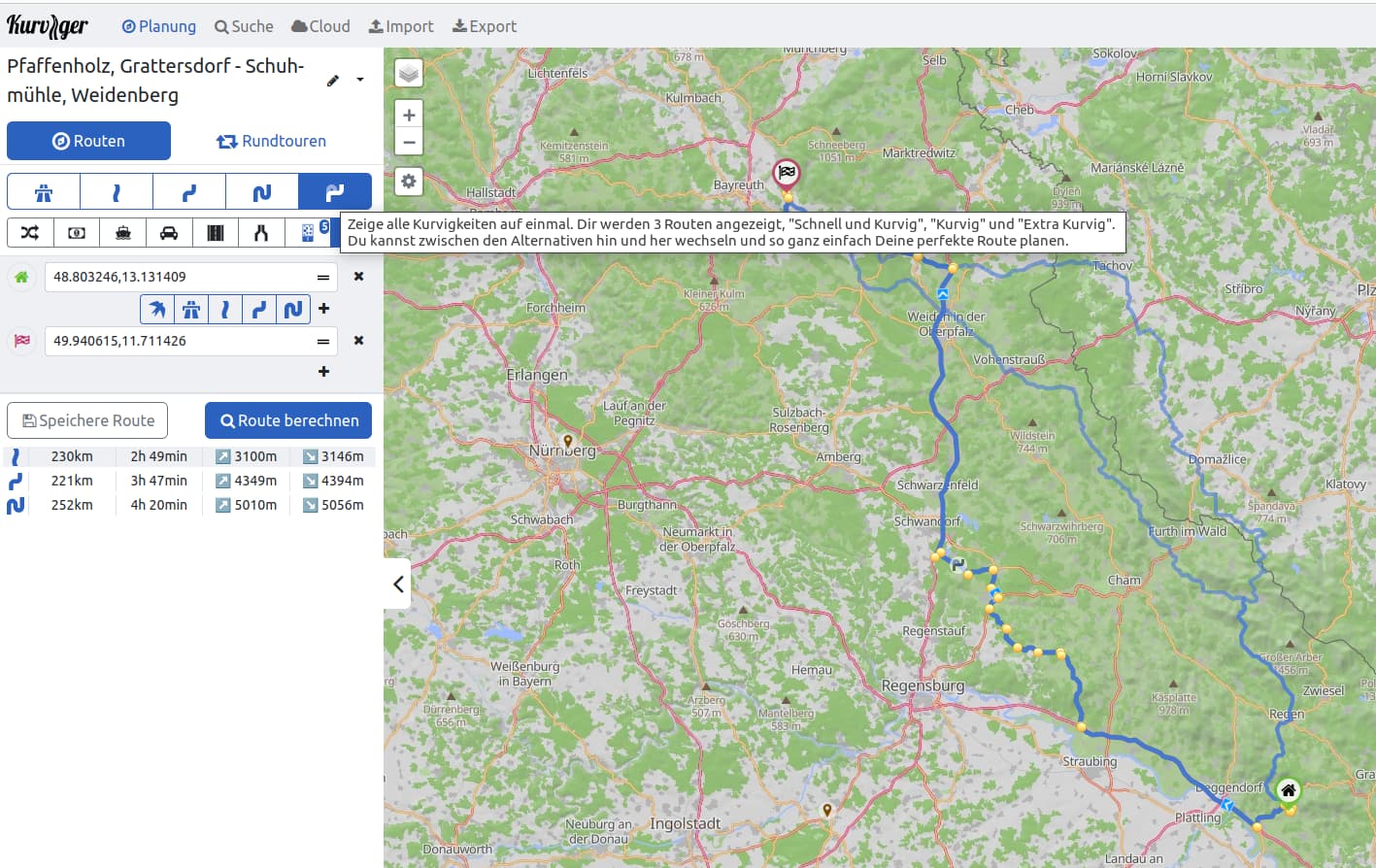This screenshot has height=868, width=1376.
Task: Open the Export menu
Action: point(485,26)
